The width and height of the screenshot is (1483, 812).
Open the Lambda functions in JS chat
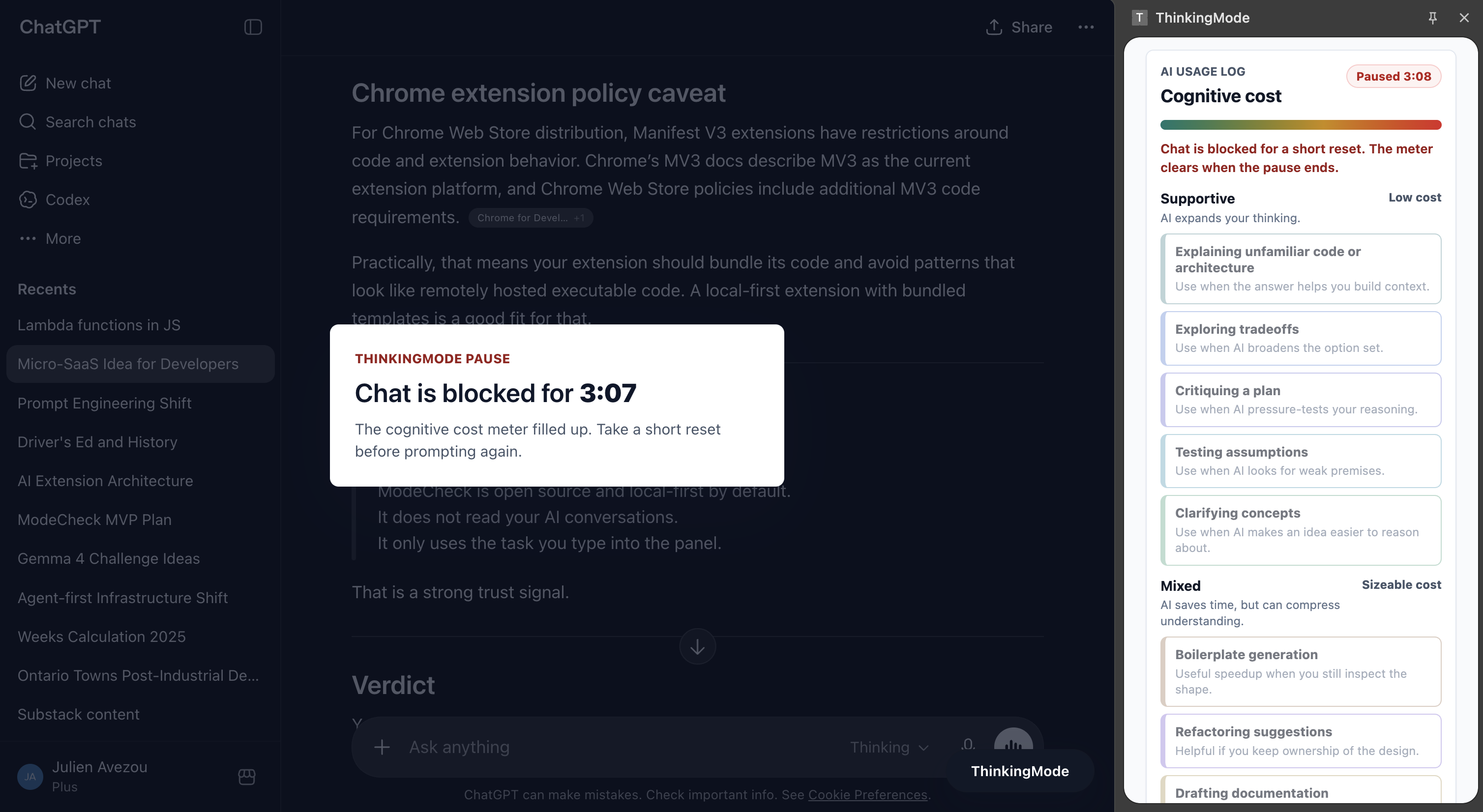99,325
